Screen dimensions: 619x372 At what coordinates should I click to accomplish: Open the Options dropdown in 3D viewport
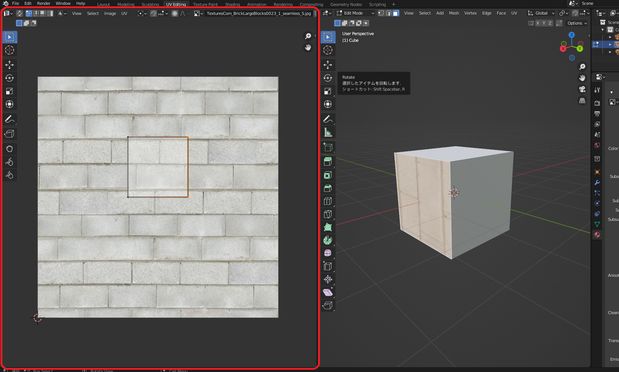pyautogui.click(x=577, y=23)
